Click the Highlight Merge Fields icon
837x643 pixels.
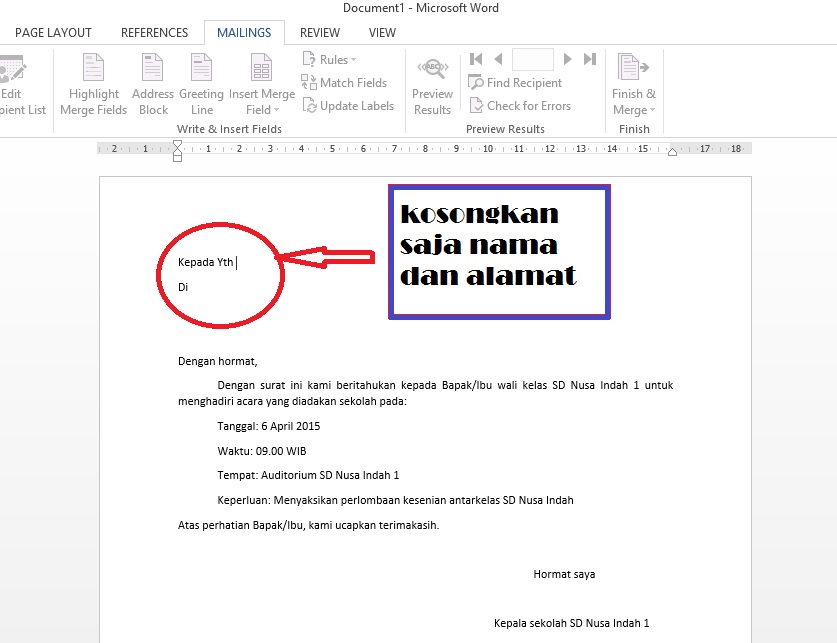click(x=93, y=67)
